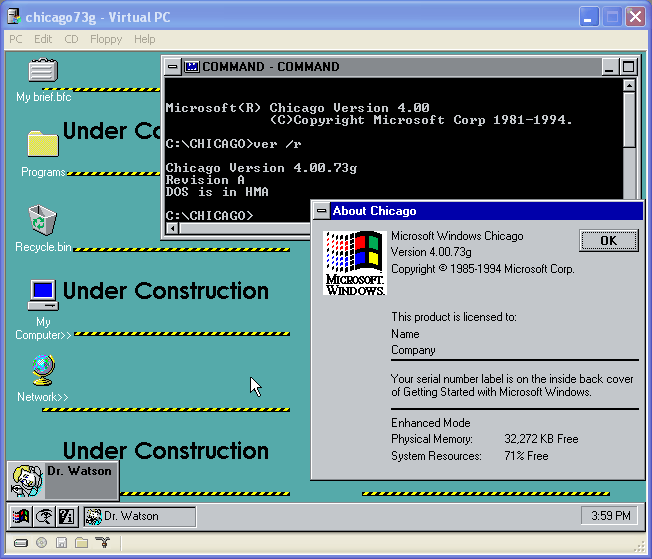This screenshot has width=652, height=559.
Task: Maximize the COMMAND window
Action: (x=628, y=67)
